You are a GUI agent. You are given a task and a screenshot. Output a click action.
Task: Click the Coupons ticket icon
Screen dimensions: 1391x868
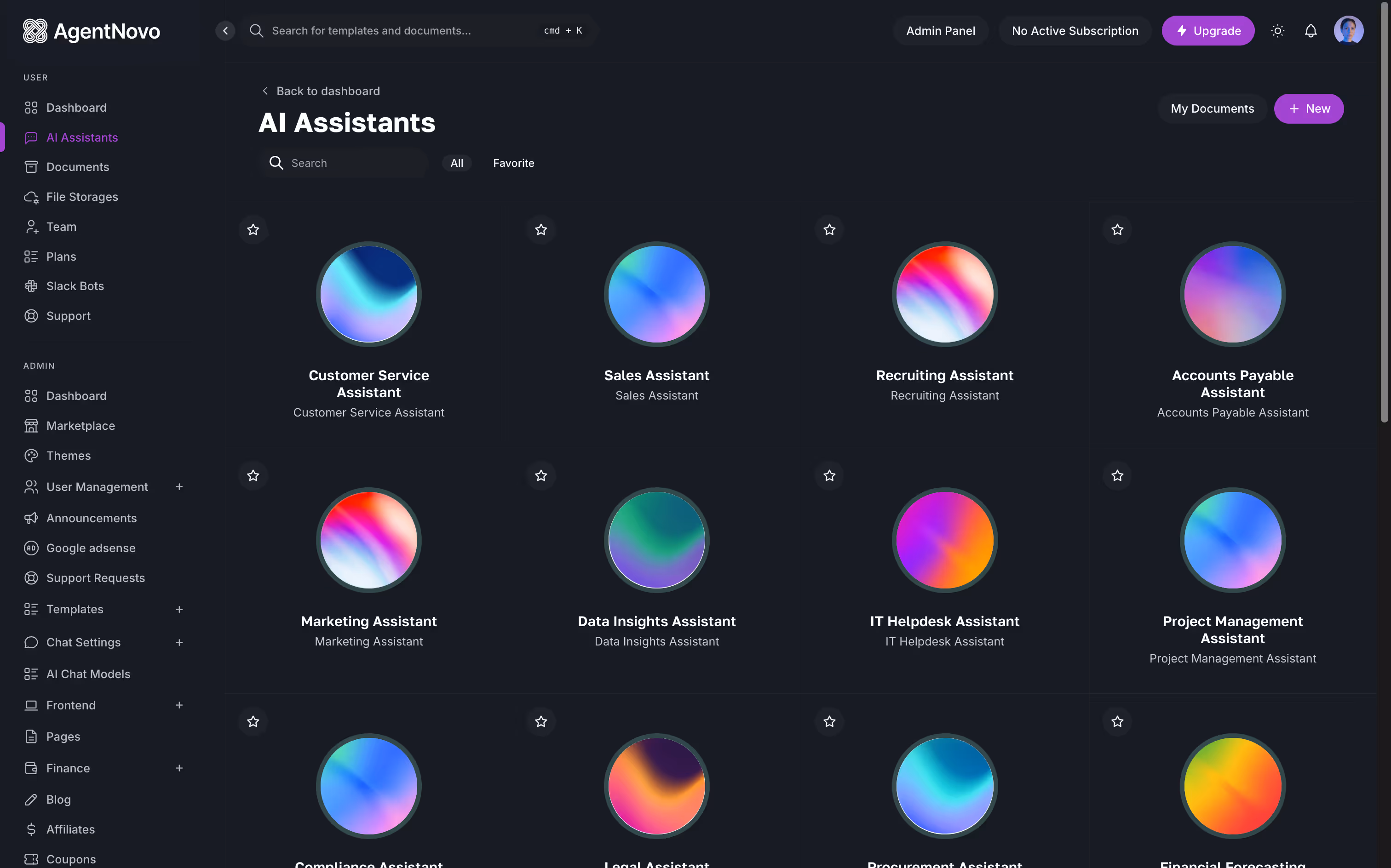click(31, 859)
